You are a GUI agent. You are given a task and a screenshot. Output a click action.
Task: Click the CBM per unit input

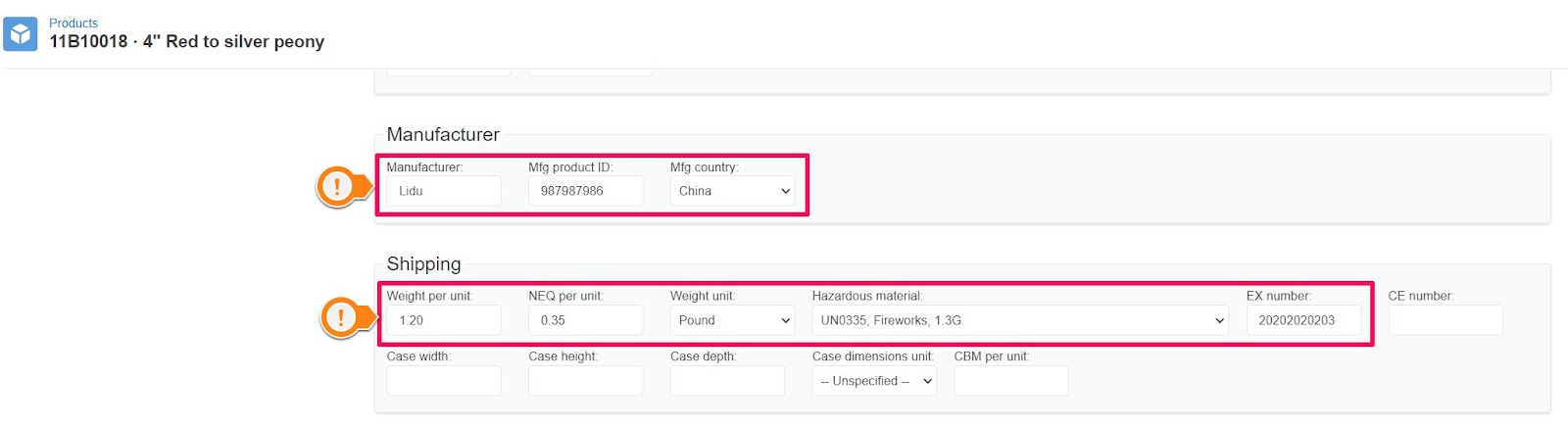click(1011, 381)
